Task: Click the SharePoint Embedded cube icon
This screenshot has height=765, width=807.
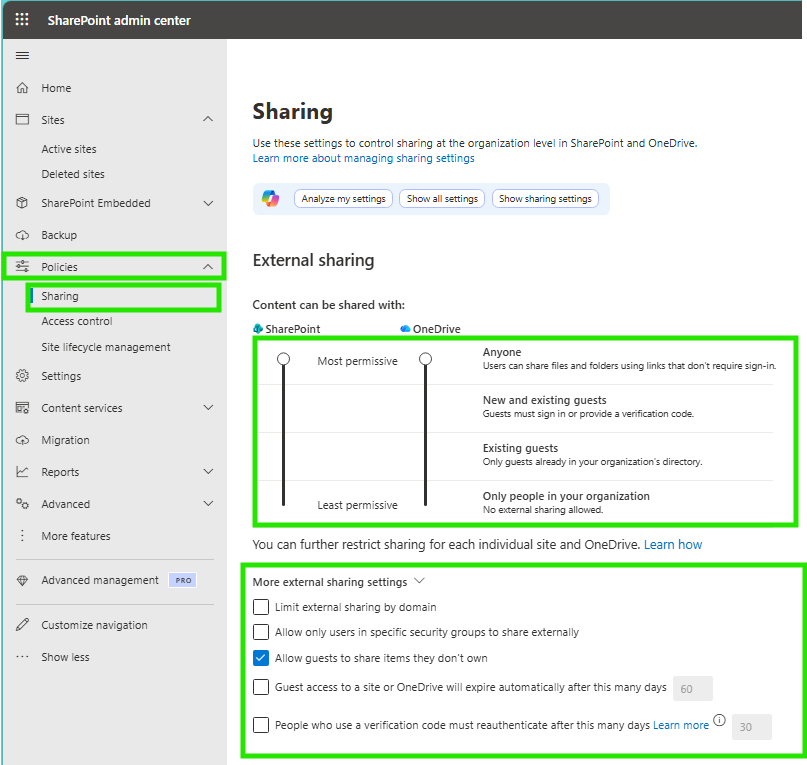Action: pyautogui.click(x=22, y=203)
